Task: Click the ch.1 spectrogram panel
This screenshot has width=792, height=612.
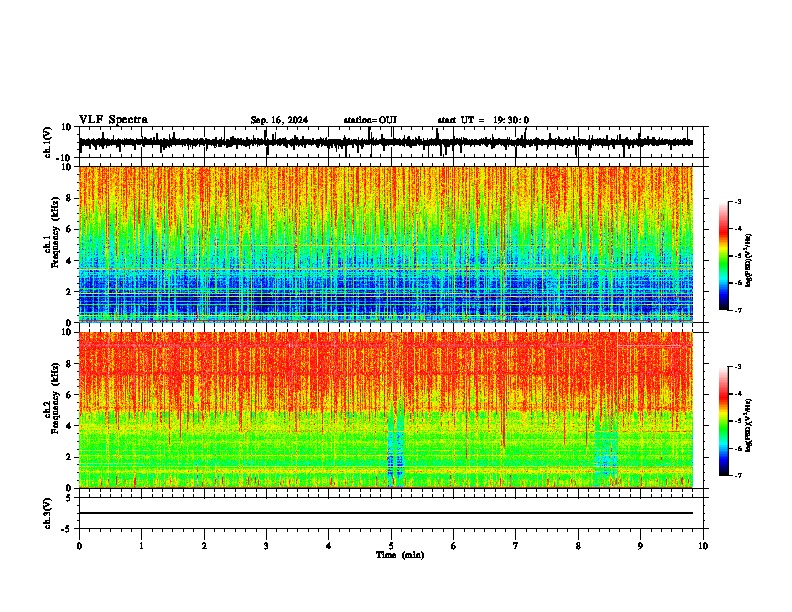Action: pyautogui.click(x=386, y=244)
